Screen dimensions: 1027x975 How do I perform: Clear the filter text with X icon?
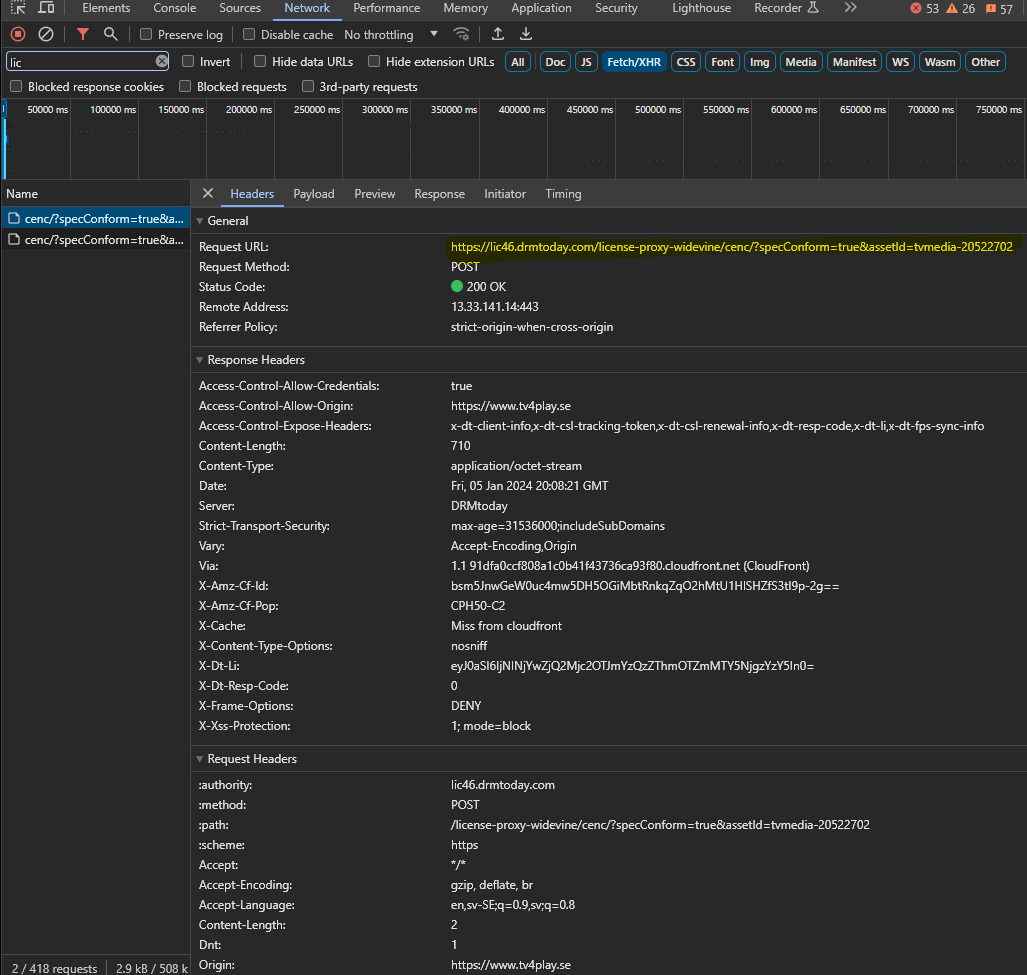(162, 62)
